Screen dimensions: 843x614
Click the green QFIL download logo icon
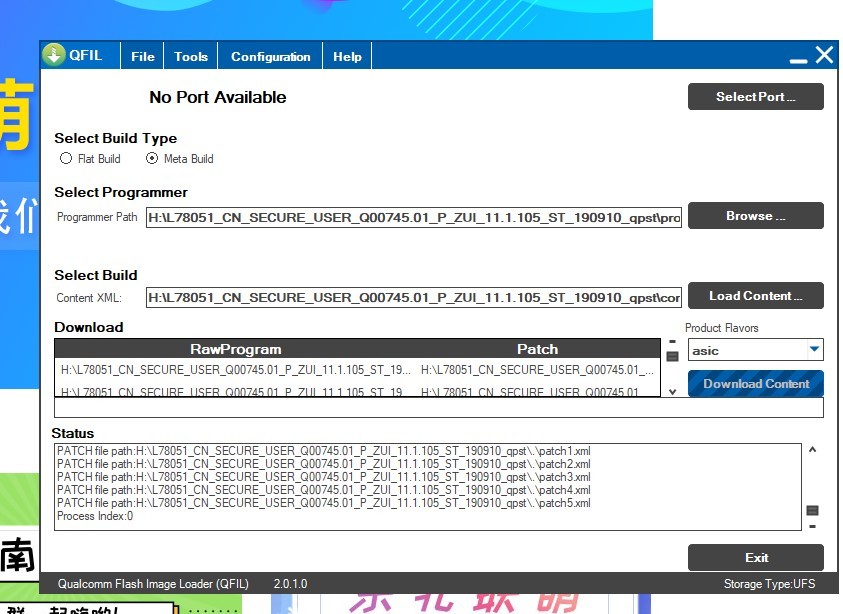[x=54, y=55]
